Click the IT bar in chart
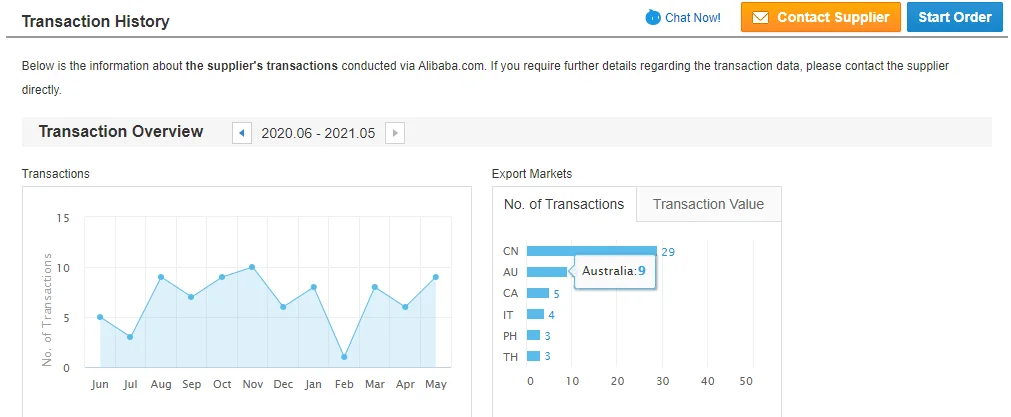 pyautogui.click(x=535, y=314)
